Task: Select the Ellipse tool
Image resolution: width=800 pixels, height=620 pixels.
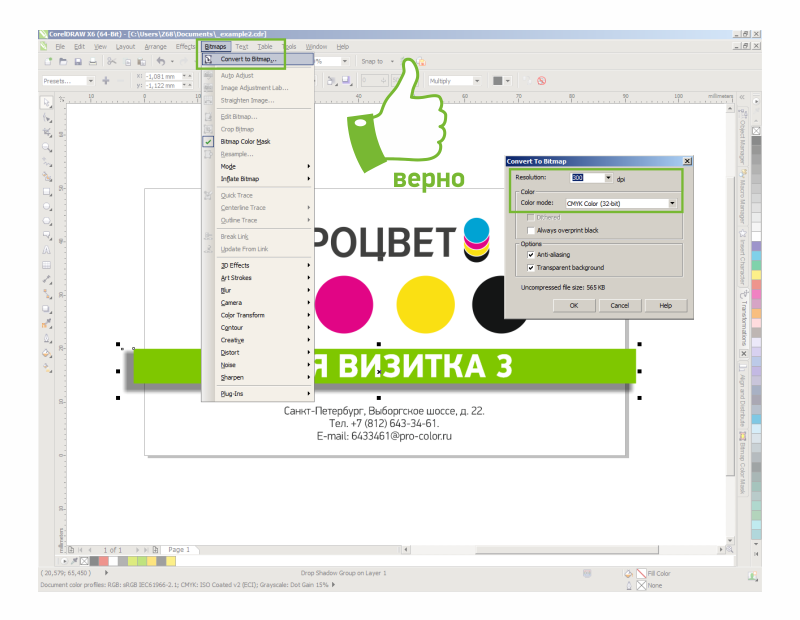Action: pyautogui.click(x=47, y=207)
